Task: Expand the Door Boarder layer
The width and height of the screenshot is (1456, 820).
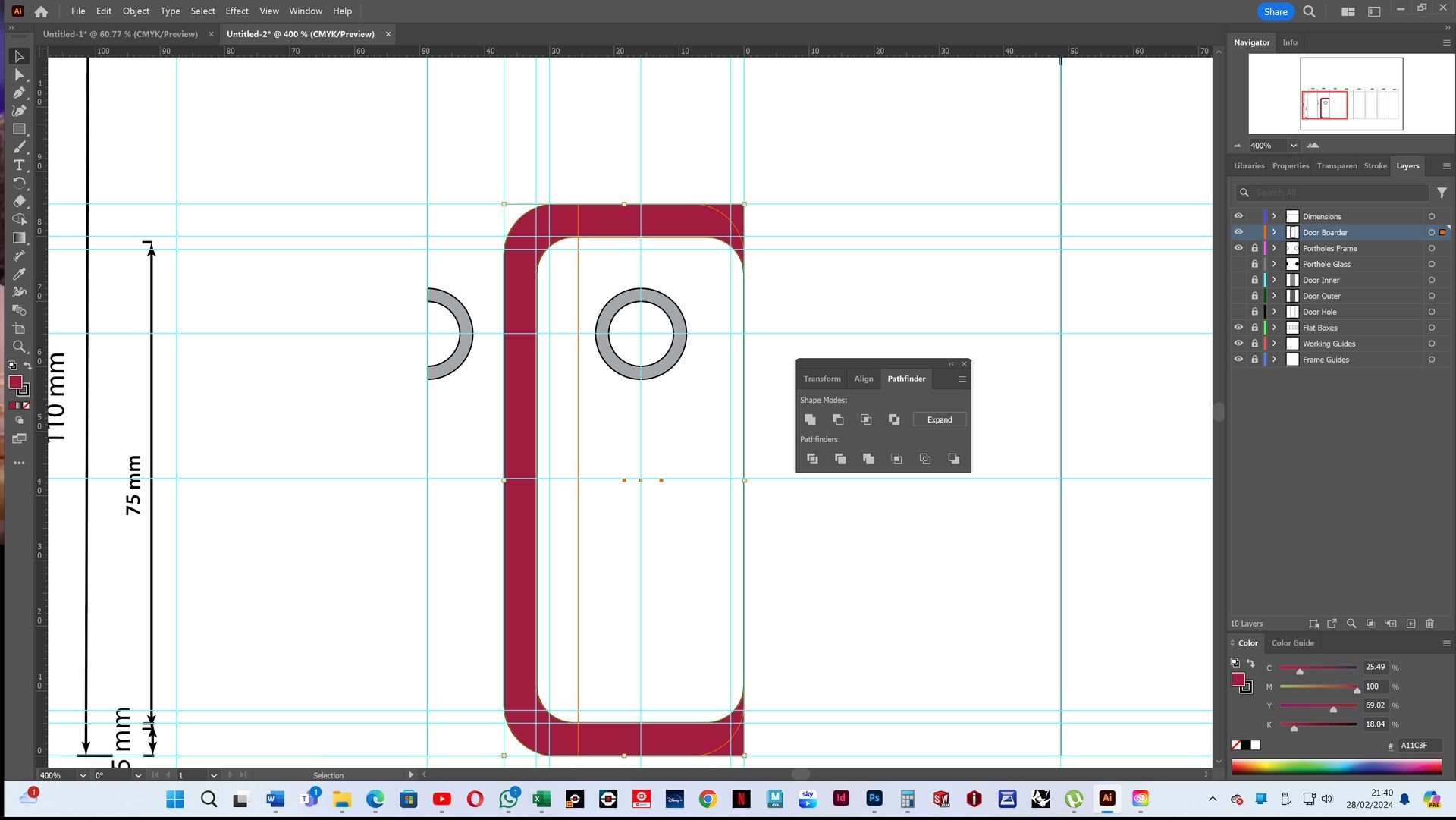Action: pyautogui.click(x=1274, y=232)
